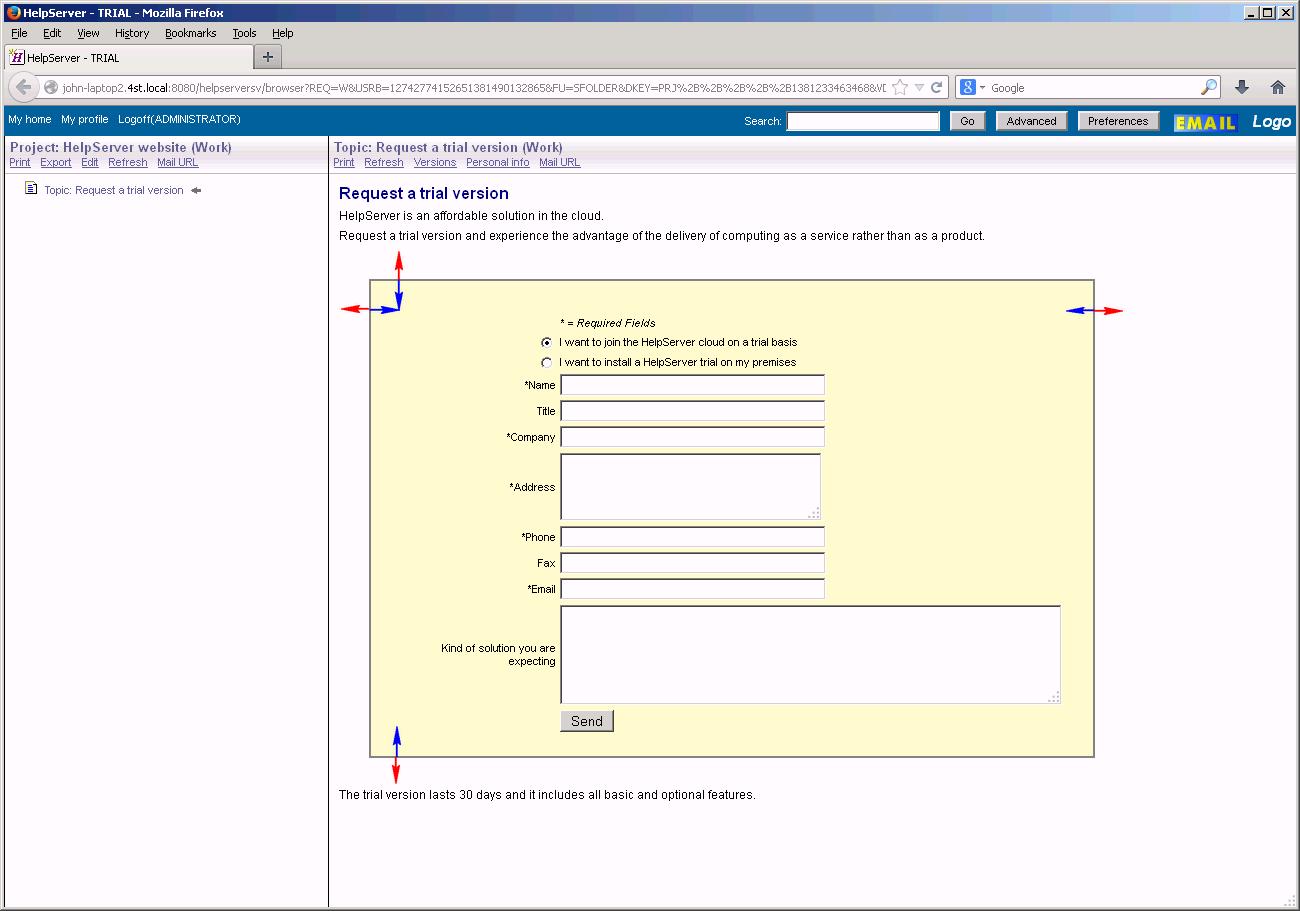
Task: Click the Advanced search button
Action: tap(1031, 120)
